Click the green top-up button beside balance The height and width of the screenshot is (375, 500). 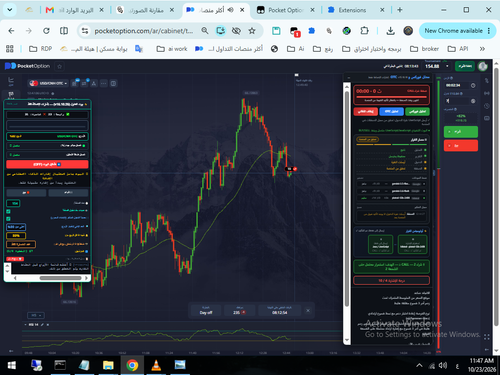(x=465, y=66)
